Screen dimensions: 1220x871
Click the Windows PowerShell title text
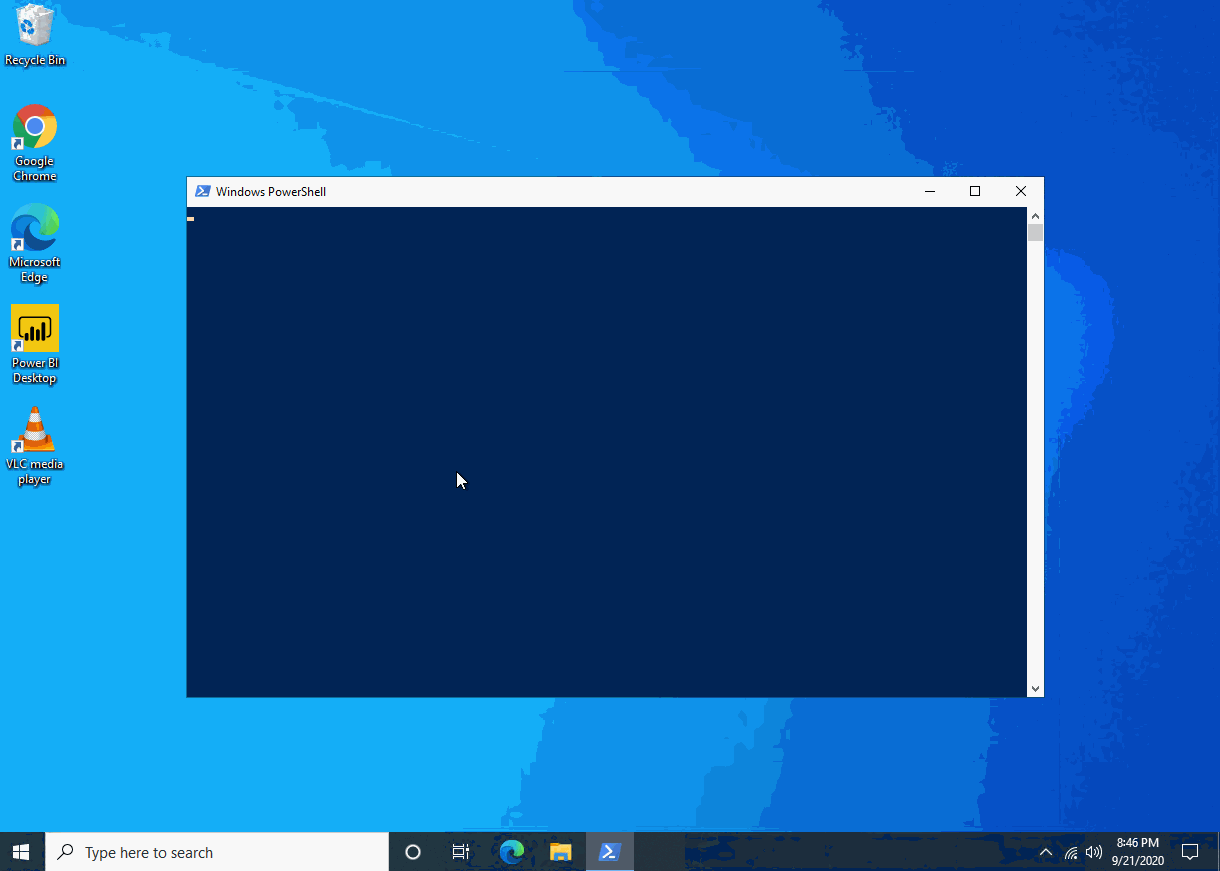271,192
